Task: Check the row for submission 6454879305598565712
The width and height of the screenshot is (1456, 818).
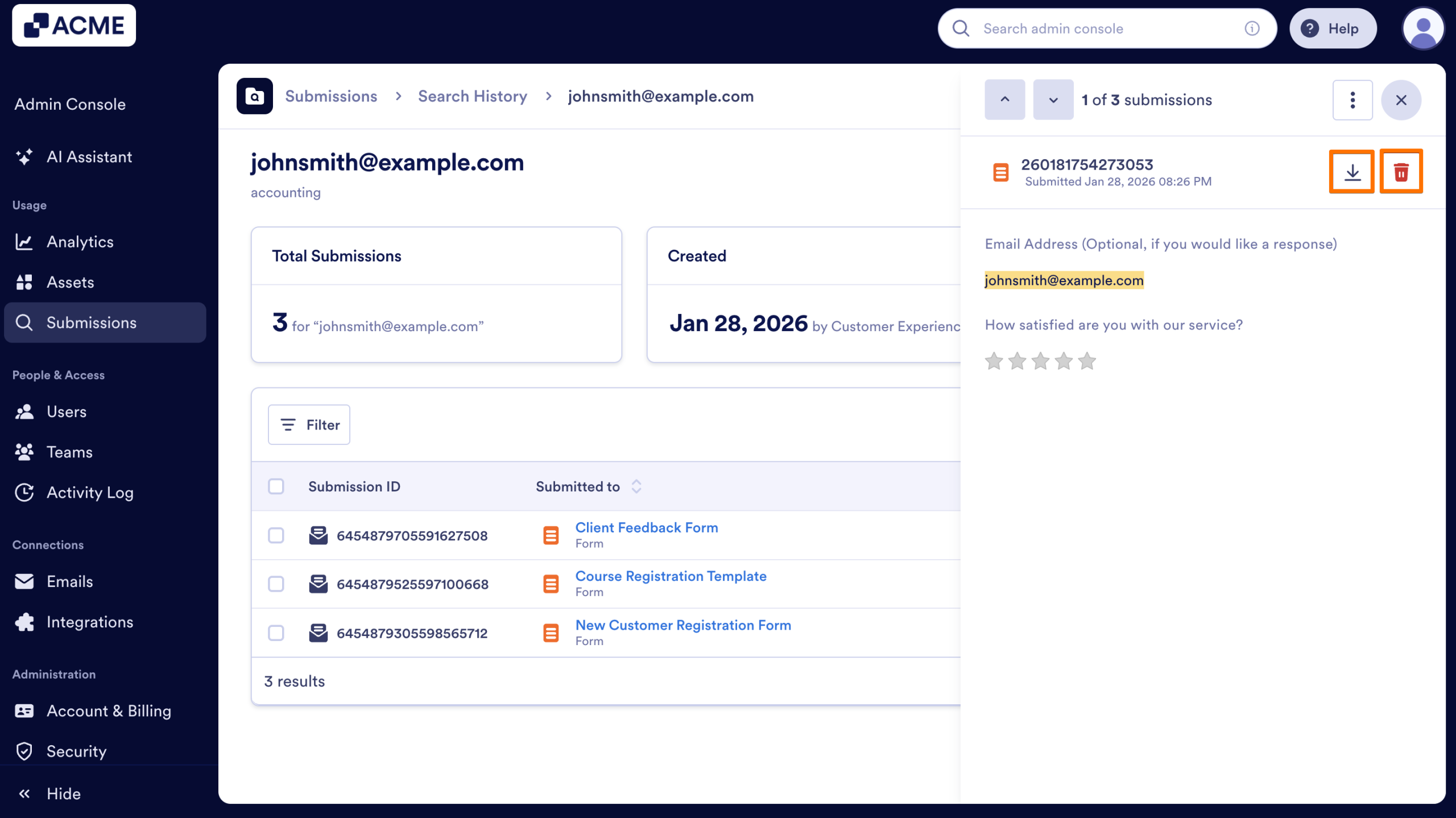Action: (x=276, y=633)
